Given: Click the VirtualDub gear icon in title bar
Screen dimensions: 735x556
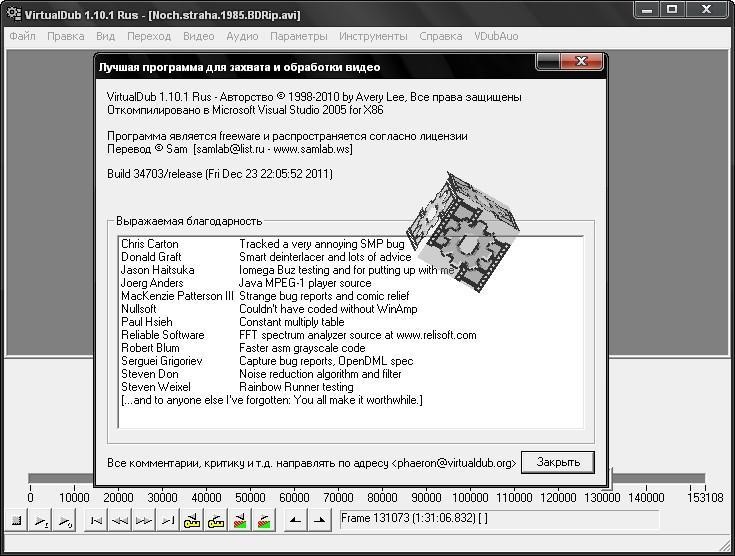Looking at the screenshot, I should click(x=14, y=14).
